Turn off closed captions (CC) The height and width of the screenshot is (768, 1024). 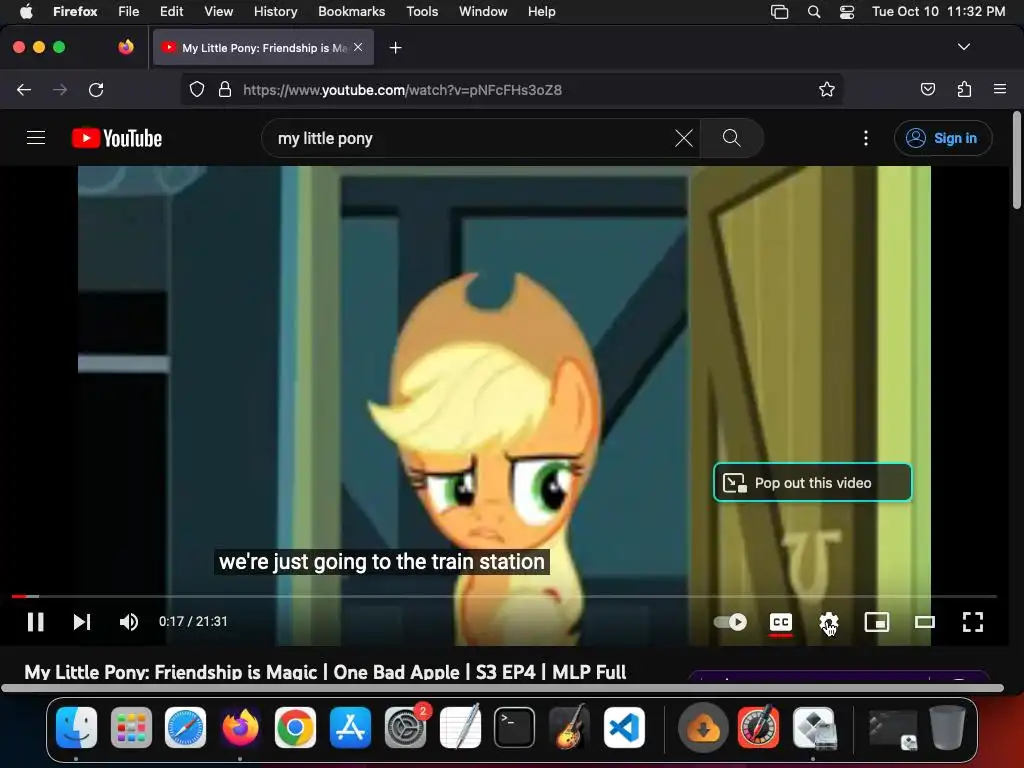click(780, 622)
